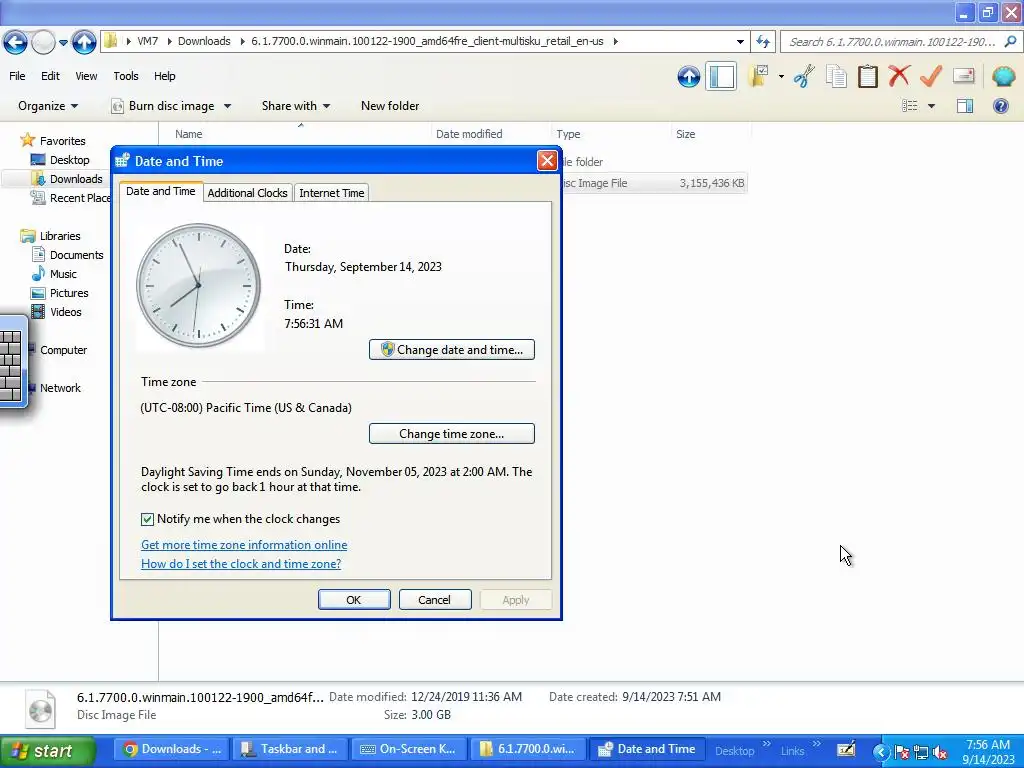Open the view options dropdown arrow

932,106
